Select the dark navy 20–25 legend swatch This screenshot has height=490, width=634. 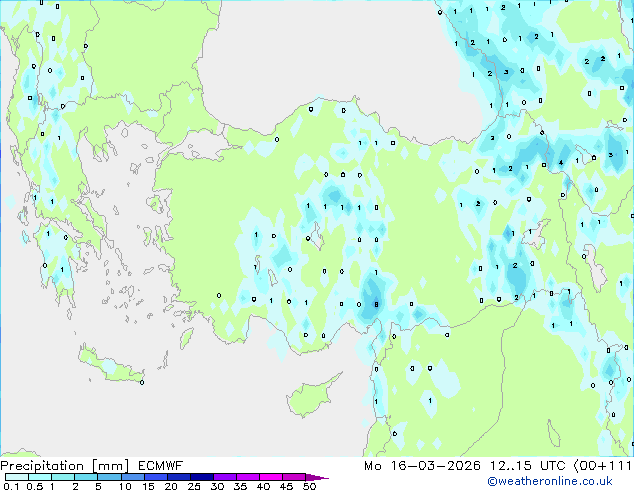181,477
